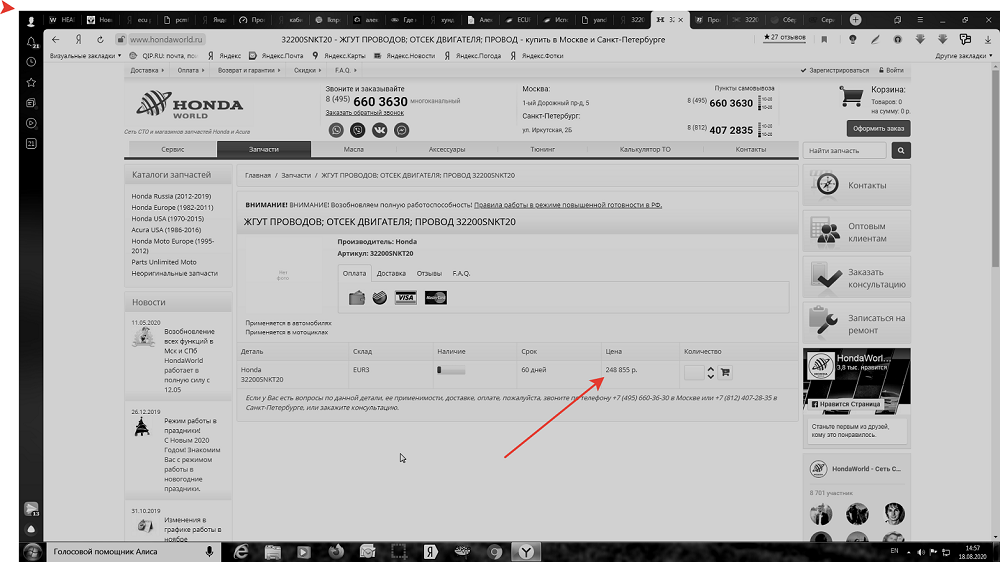The height and width of the screenshot is (562, 1000).
Task: Expand Возврат и гарантии dropdown
Action: (249, 70)
